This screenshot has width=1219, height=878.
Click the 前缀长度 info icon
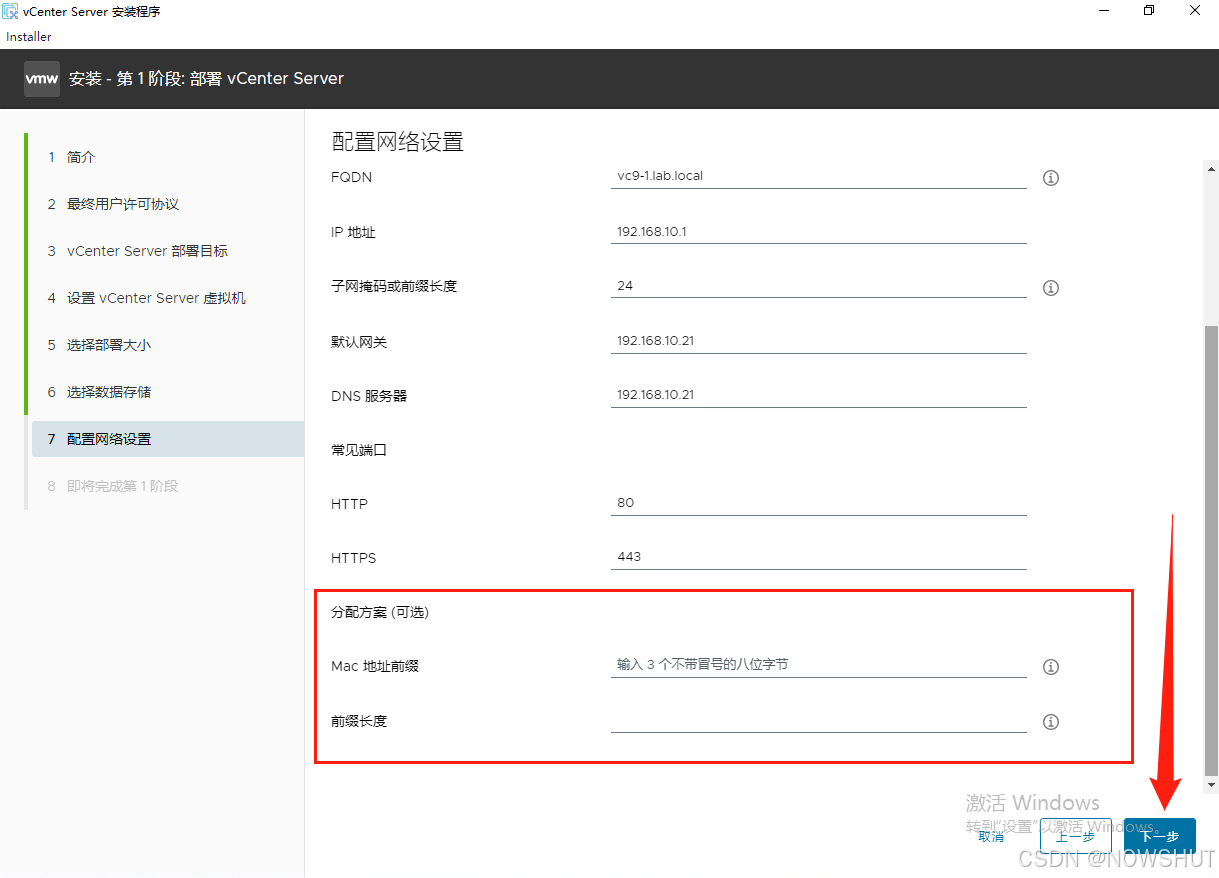point(1051,722)
